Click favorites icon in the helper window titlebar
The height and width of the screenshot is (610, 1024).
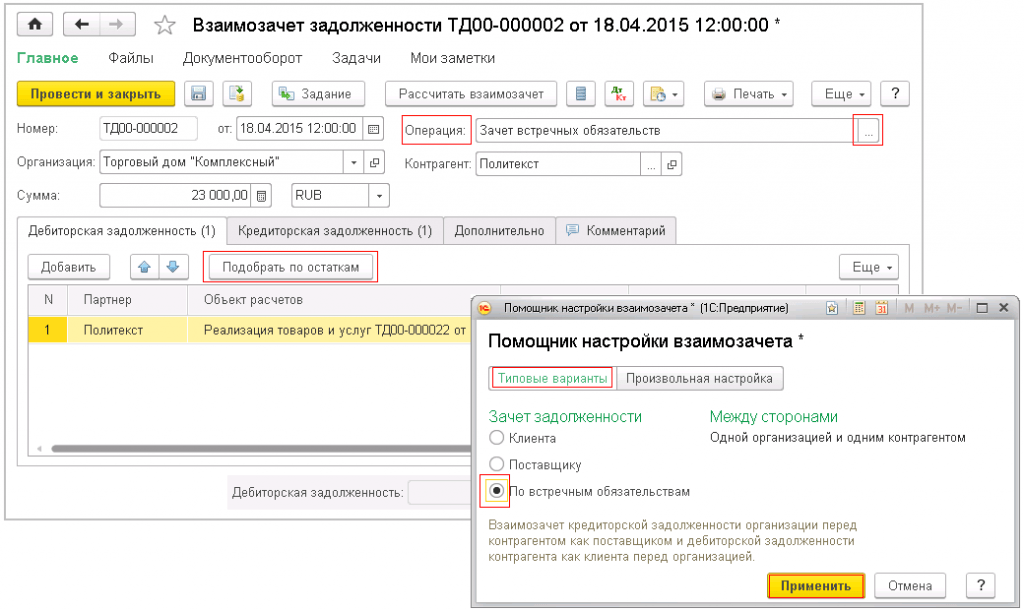click(831, 308)
